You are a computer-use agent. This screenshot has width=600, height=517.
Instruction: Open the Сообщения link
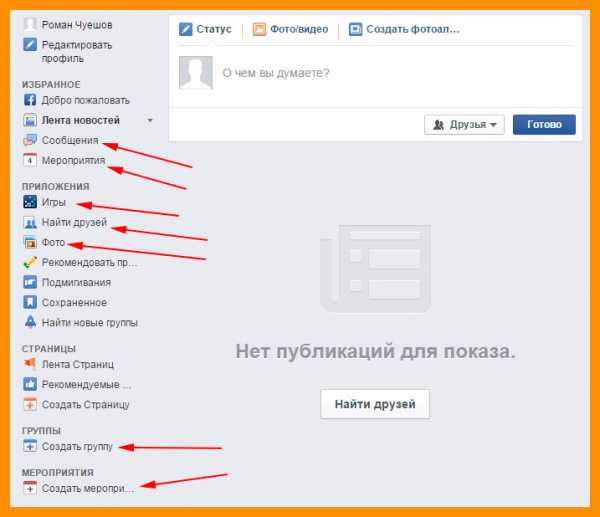[x=70, y=140]
